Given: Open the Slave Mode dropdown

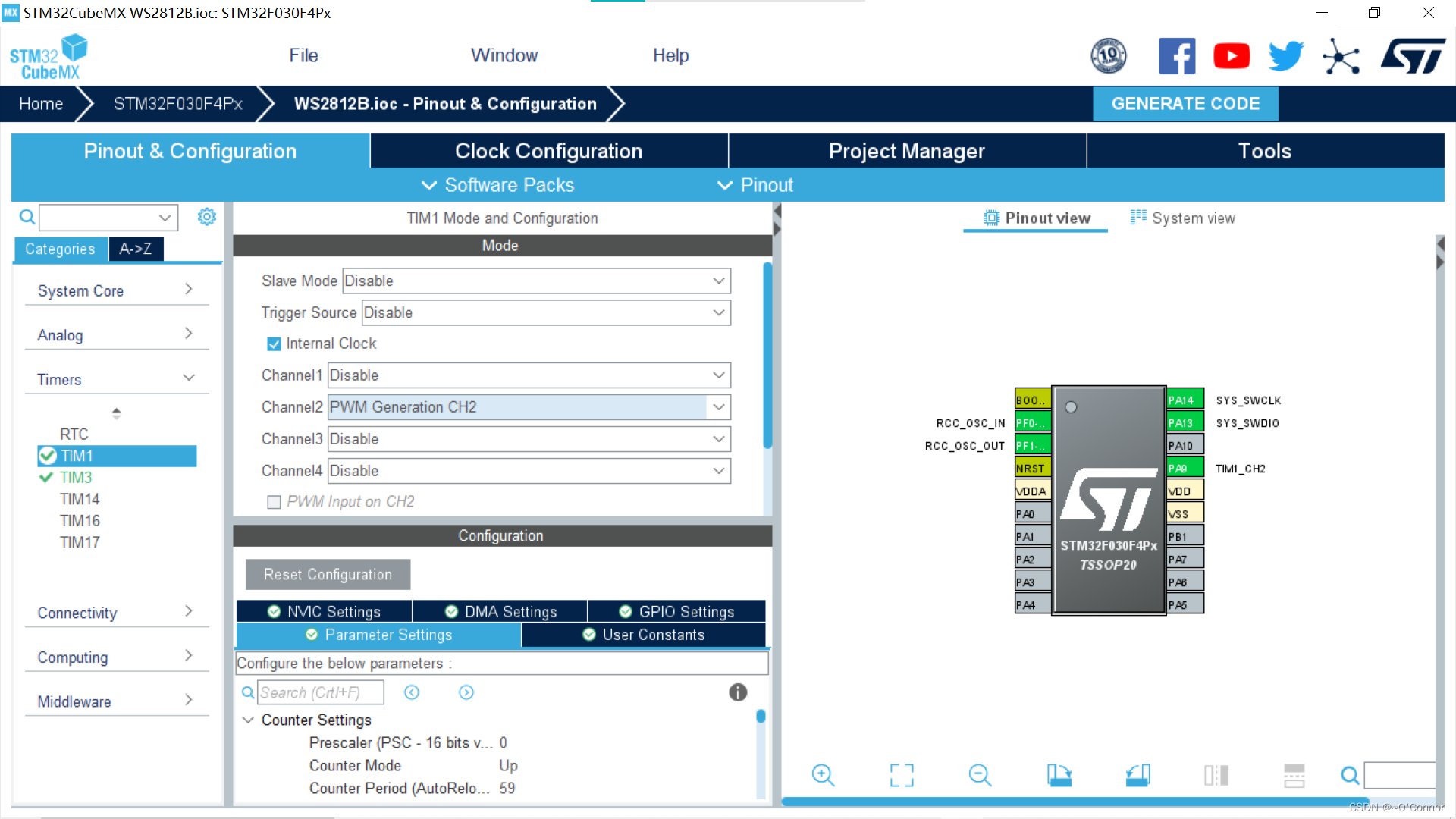Looking at the screenshot, I should point(719,281).
